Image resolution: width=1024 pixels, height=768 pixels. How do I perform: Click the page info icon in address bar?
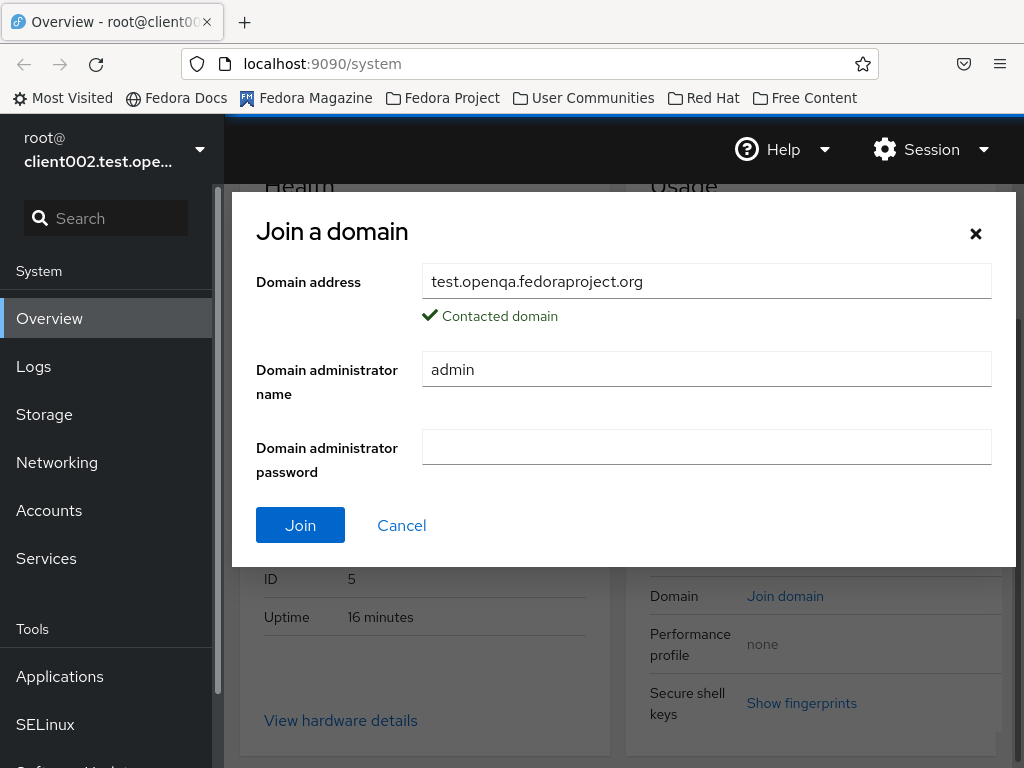pos(225,64)
